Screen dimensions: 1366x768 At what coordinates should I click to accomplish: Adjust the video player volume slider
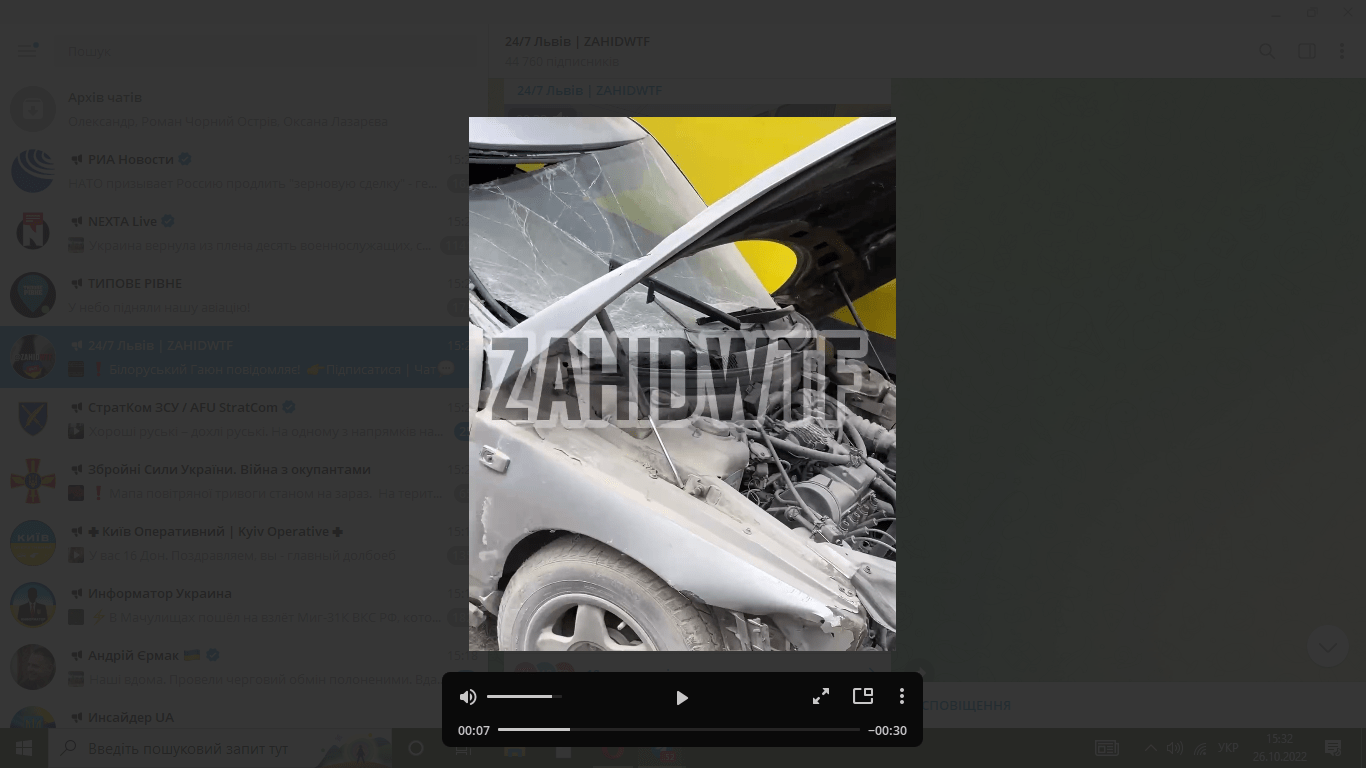(524, 696)
